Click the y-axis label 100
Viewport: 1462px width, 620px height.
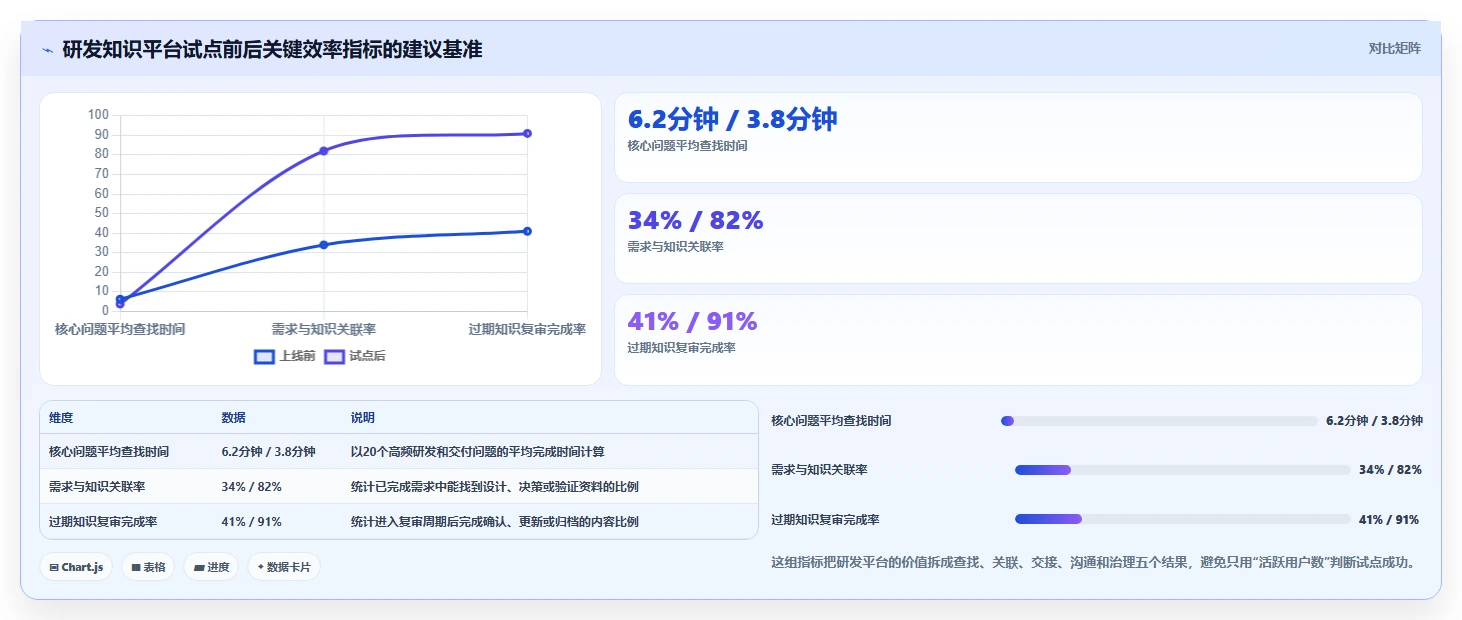coord(98,115)
